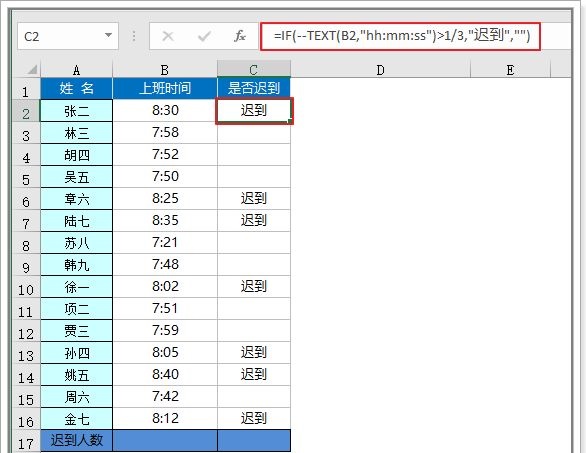Click cell B2 containing 8:30
The width and height of the screenshot is (586, 453).
165,110
